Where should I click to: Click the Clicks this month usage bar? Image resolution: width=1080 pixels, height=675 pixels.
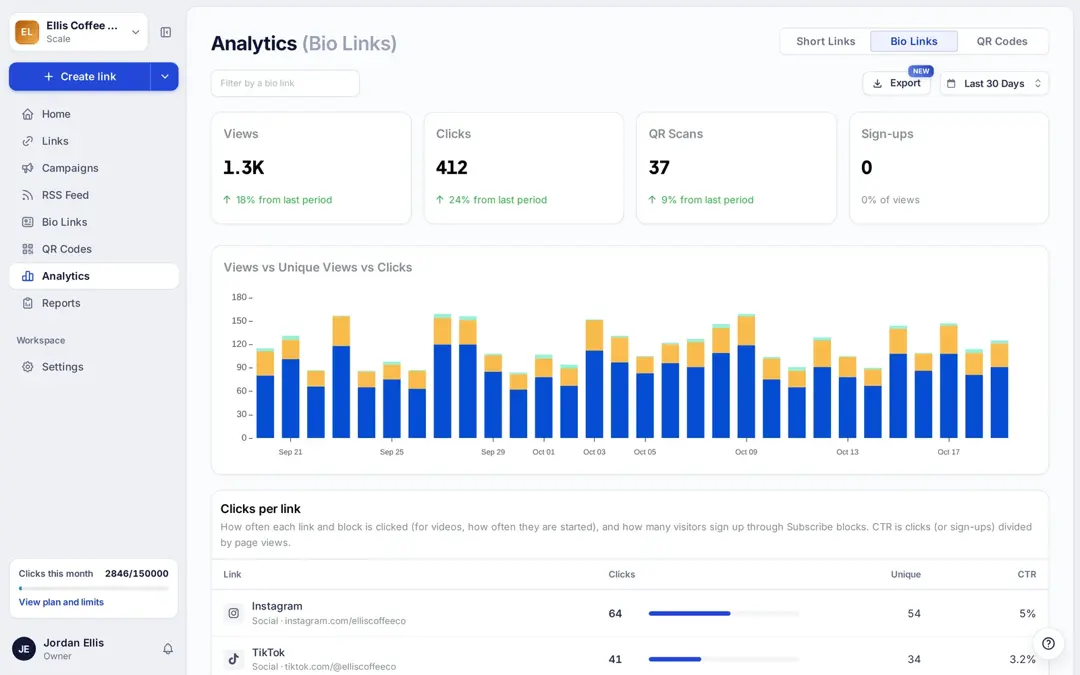(x=94, y=588)
